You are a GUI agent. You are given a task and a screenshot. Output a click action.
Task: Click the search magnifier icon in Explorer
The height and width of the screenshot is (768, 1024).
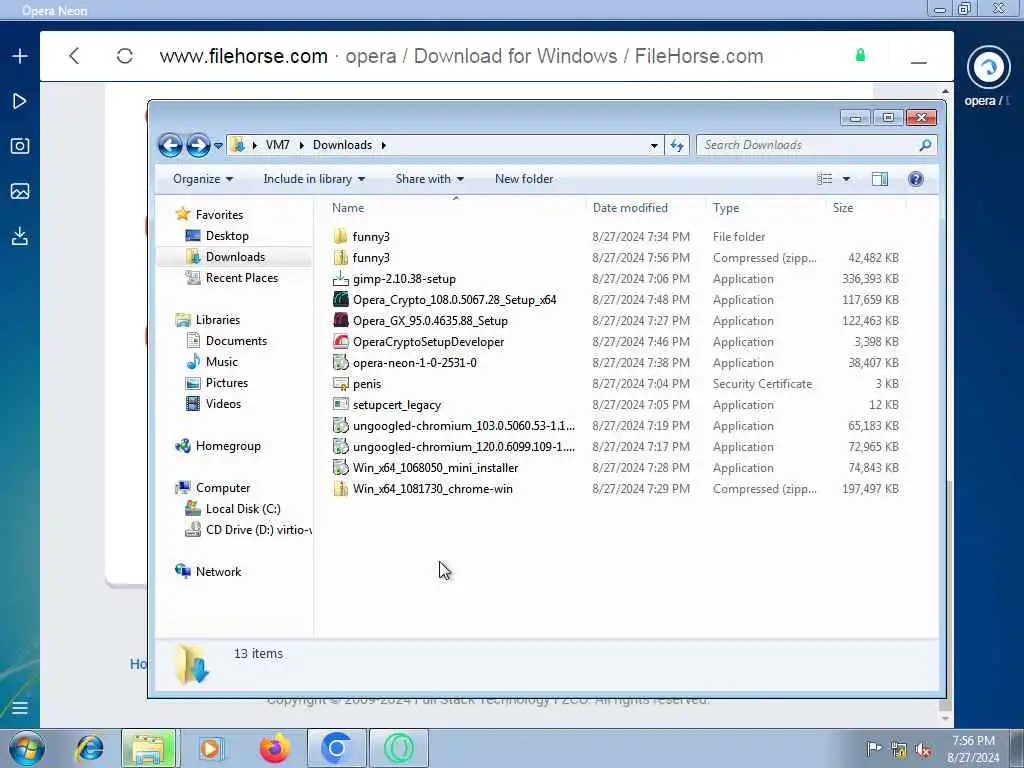(925, 145)
